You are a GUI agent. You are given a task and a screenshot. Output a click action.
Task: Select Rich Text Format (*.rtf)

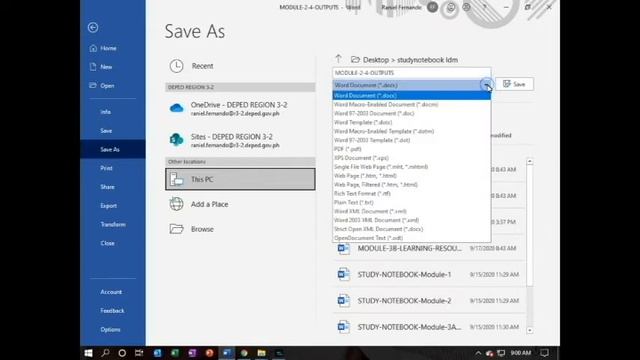[x=411, y=193]
